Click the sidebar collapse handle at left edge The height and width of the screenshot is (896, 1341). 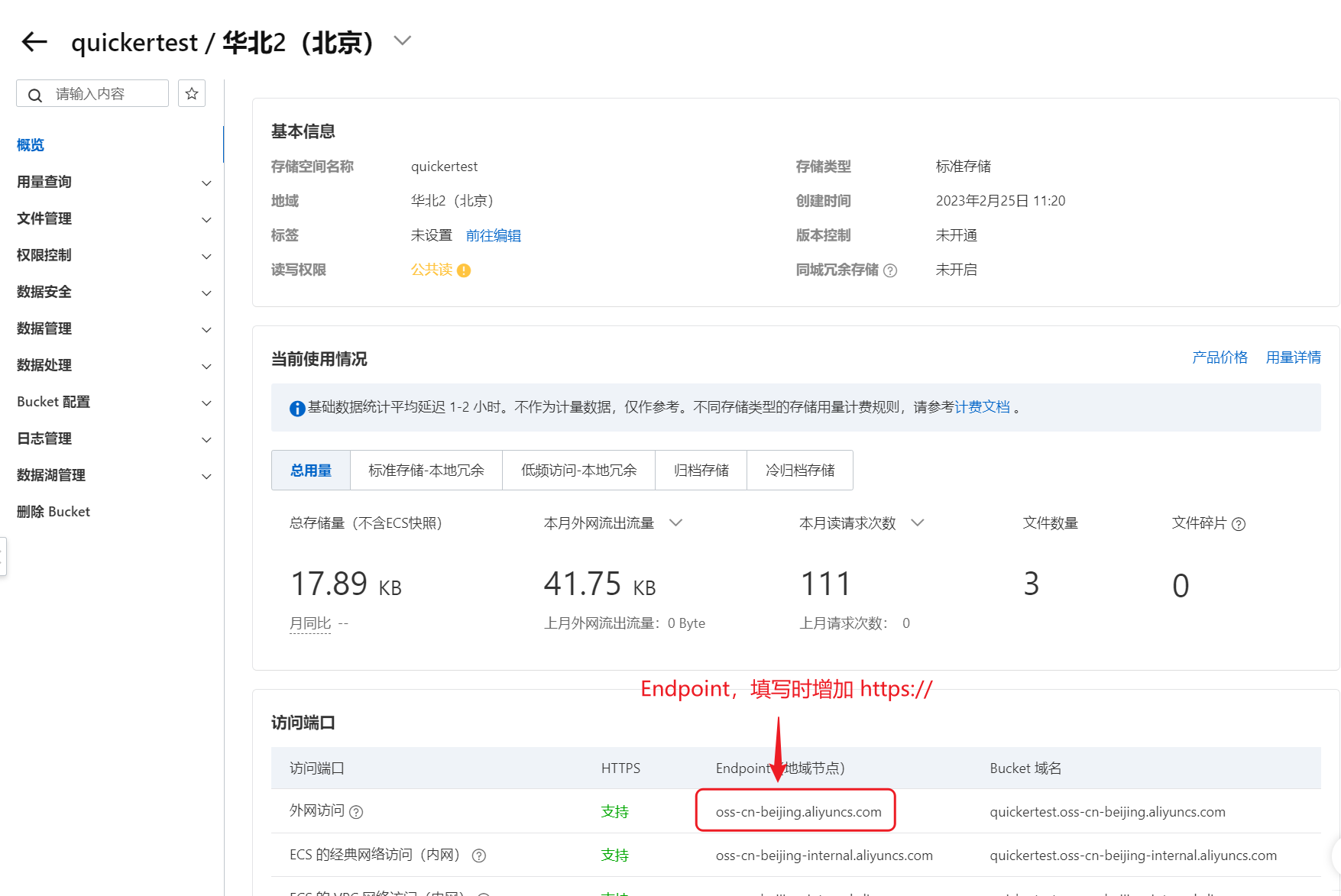tap(3, 556)
